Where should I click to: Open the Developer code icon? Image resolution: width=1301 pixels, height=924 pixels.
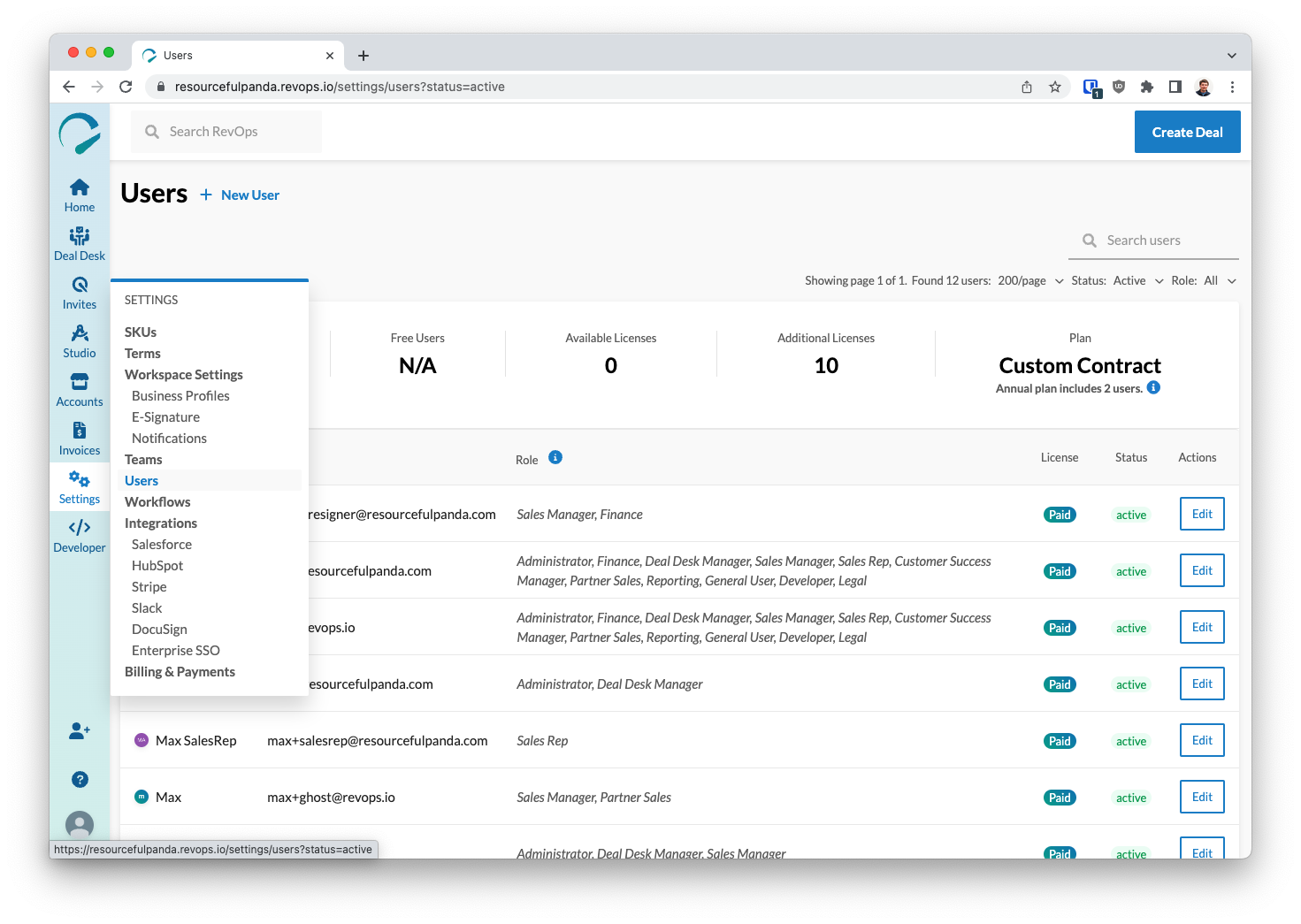click(x=80, y=536)
